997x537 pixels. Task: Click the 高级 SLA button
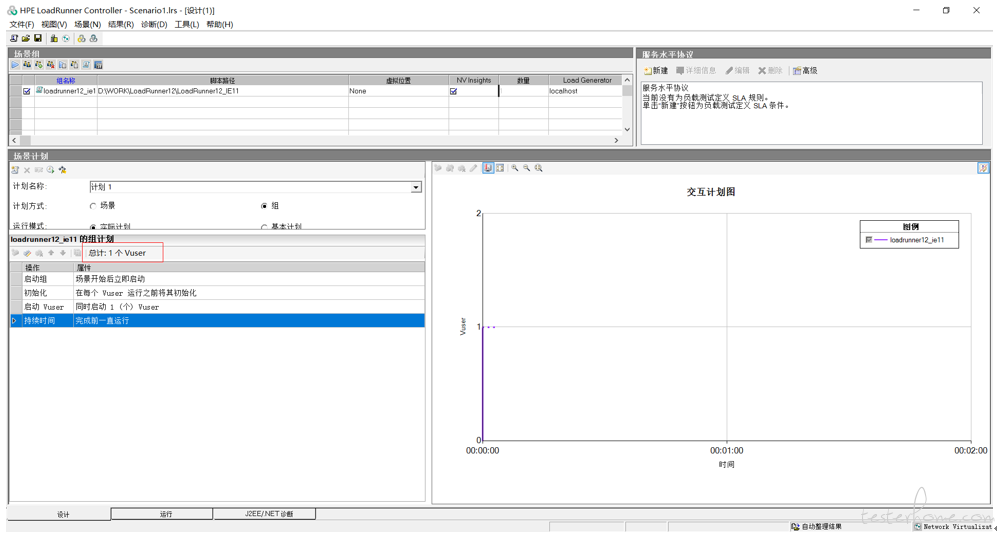pos(805,71)
